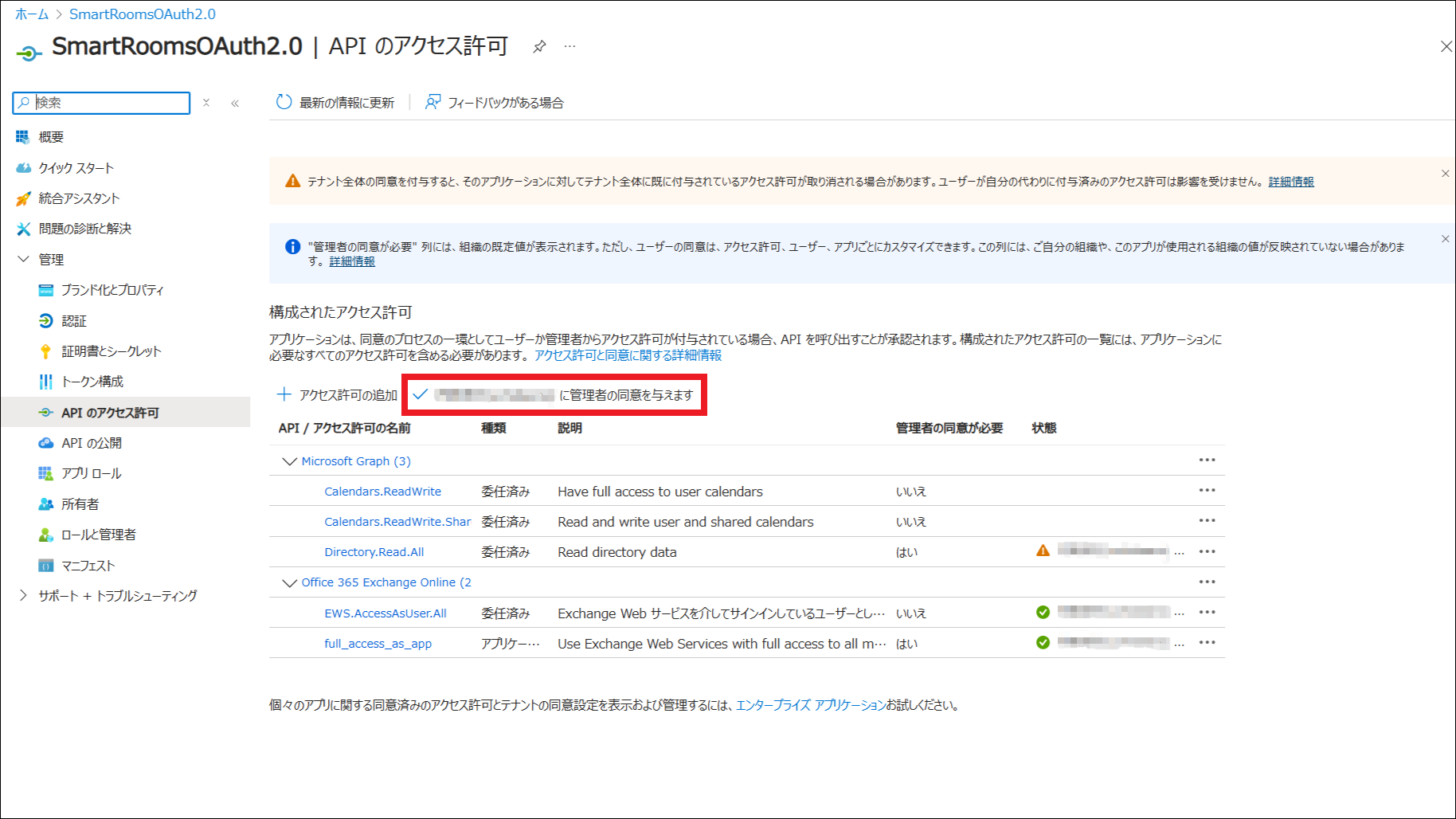The height and width of the screenshot is (819, 1456).
Task: Clear the sidebar search box
Action: [x=206, y=103]
